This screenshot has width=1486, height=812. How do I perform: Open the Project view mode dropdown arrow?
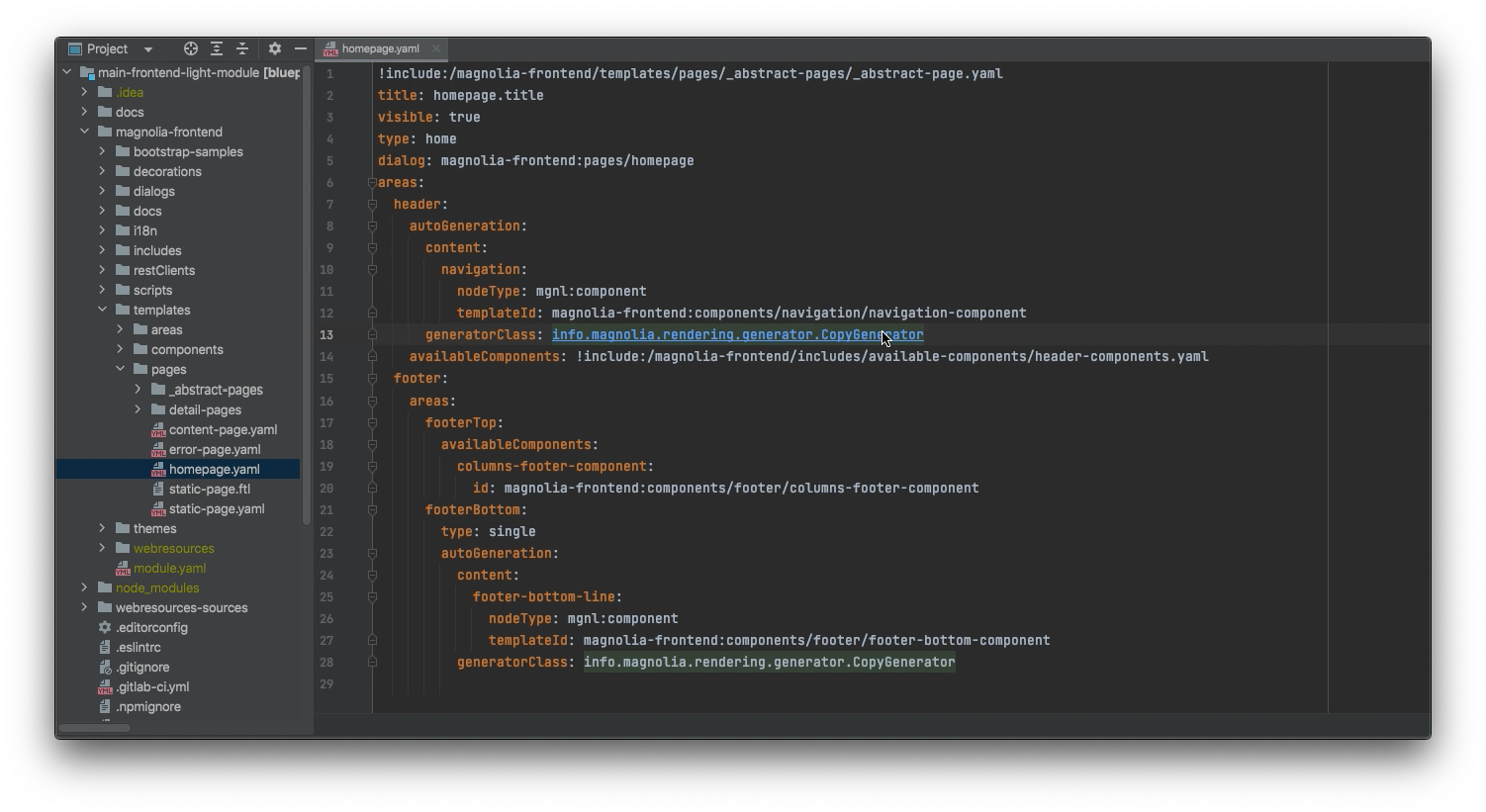[x=148, y=48]
